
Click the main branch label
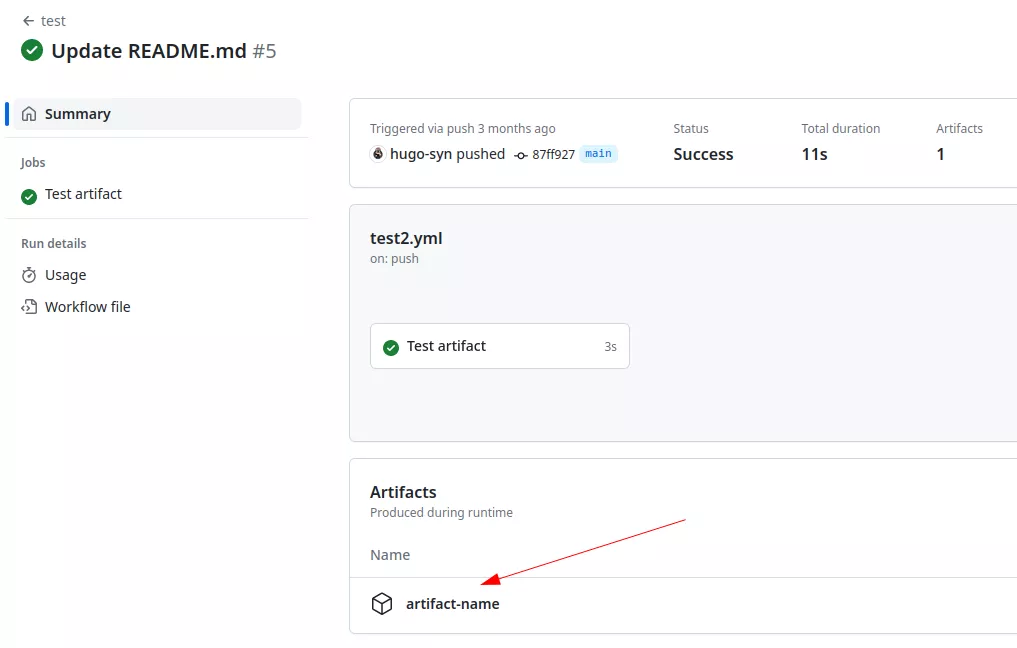(598, 154)
